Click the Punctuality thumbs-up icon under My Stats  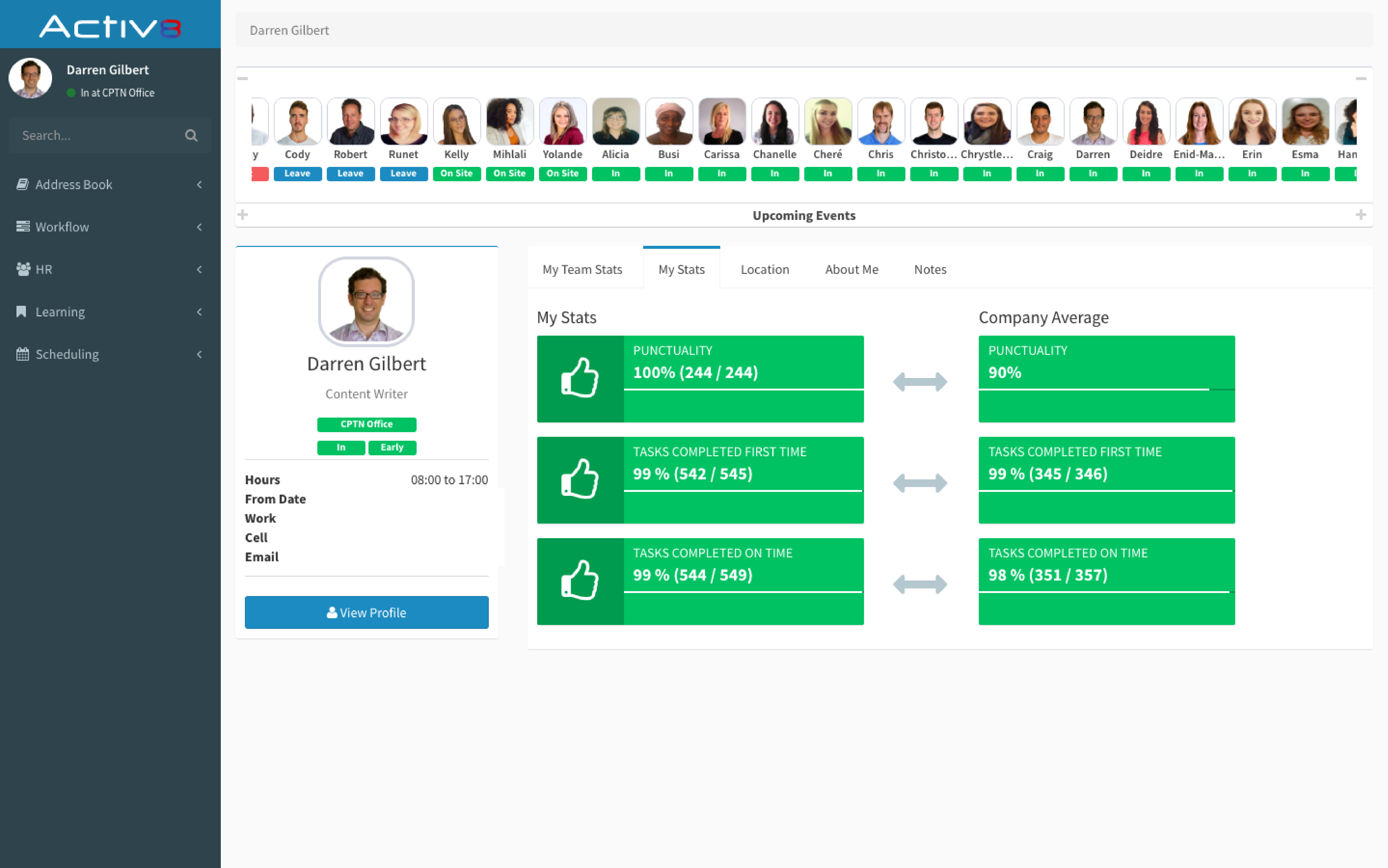[x=580, y=378]
